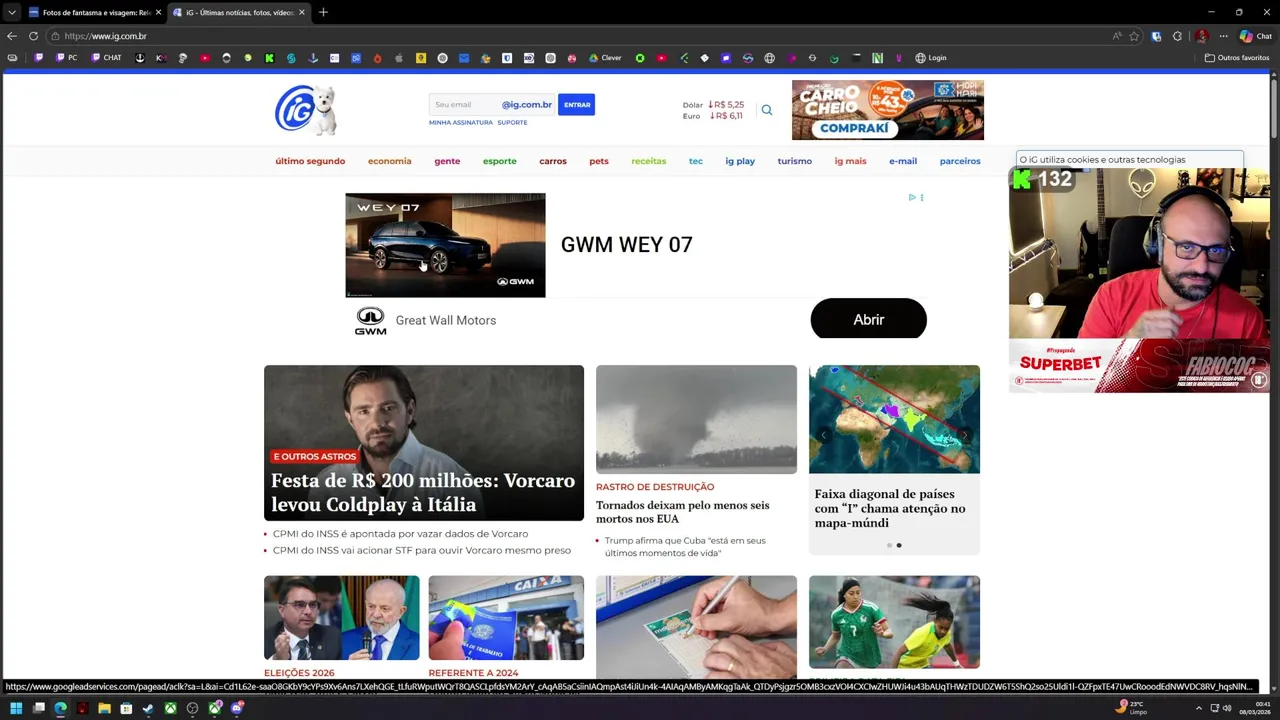Open a new browser tab with plus
Viewport: 1280px width, 720px height.
323,12
